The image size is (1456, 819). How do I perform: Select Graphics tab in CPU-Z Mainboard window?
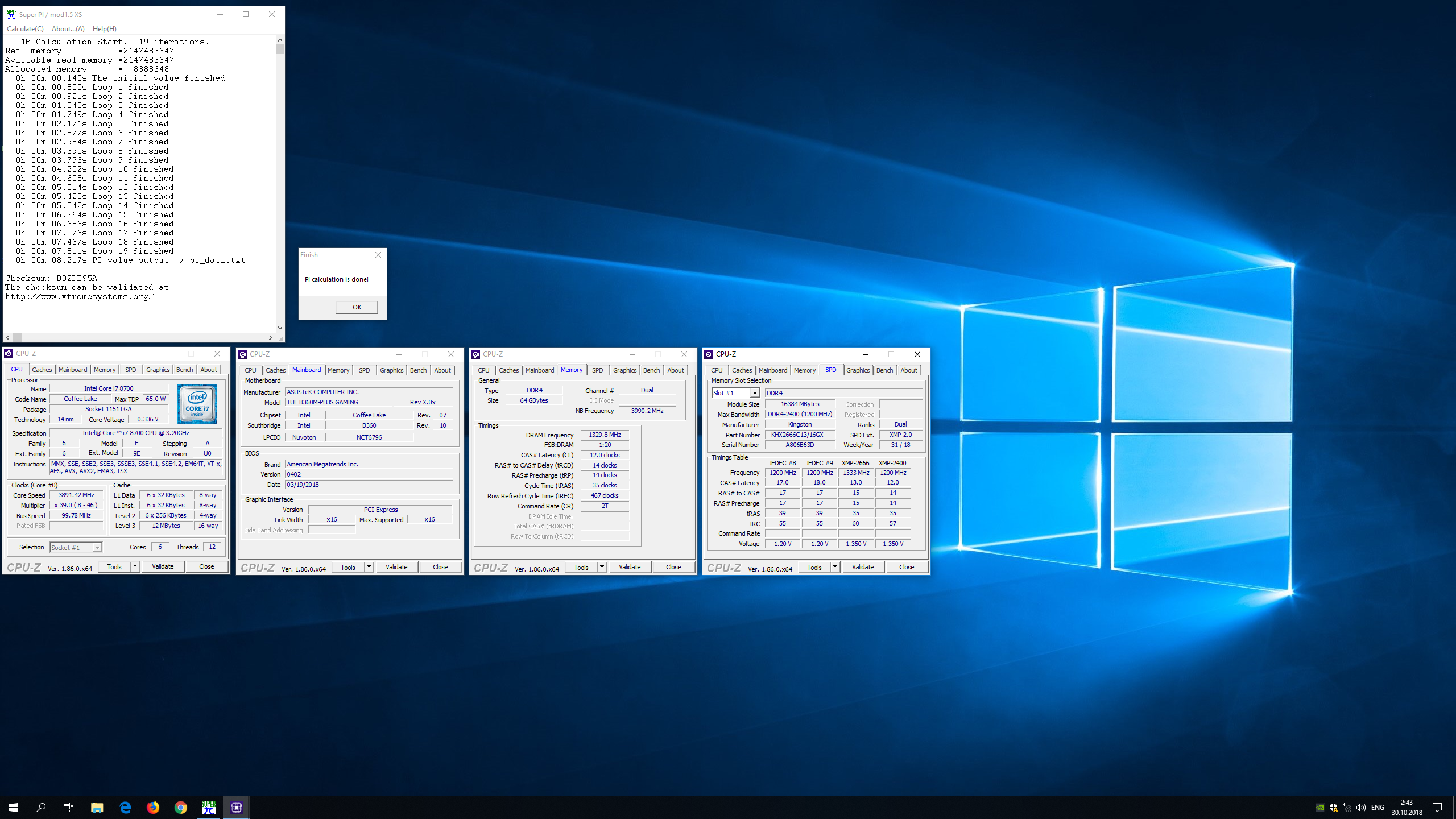tap(391, 370)
